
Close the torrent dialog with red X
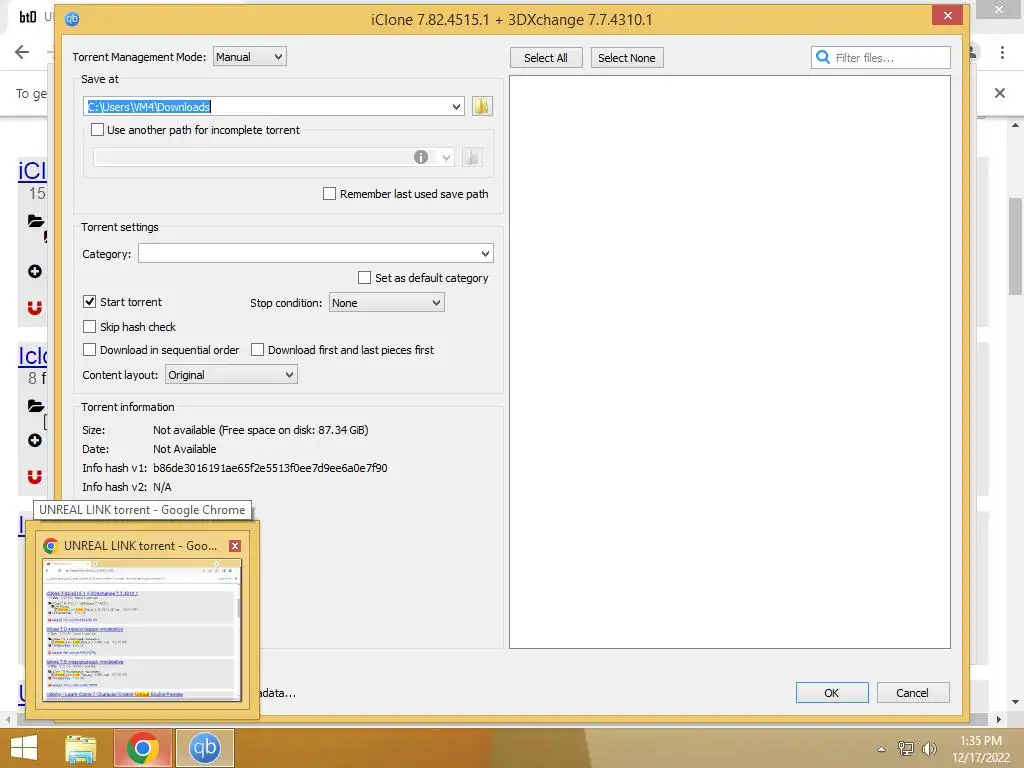click(x=948, y=16)
